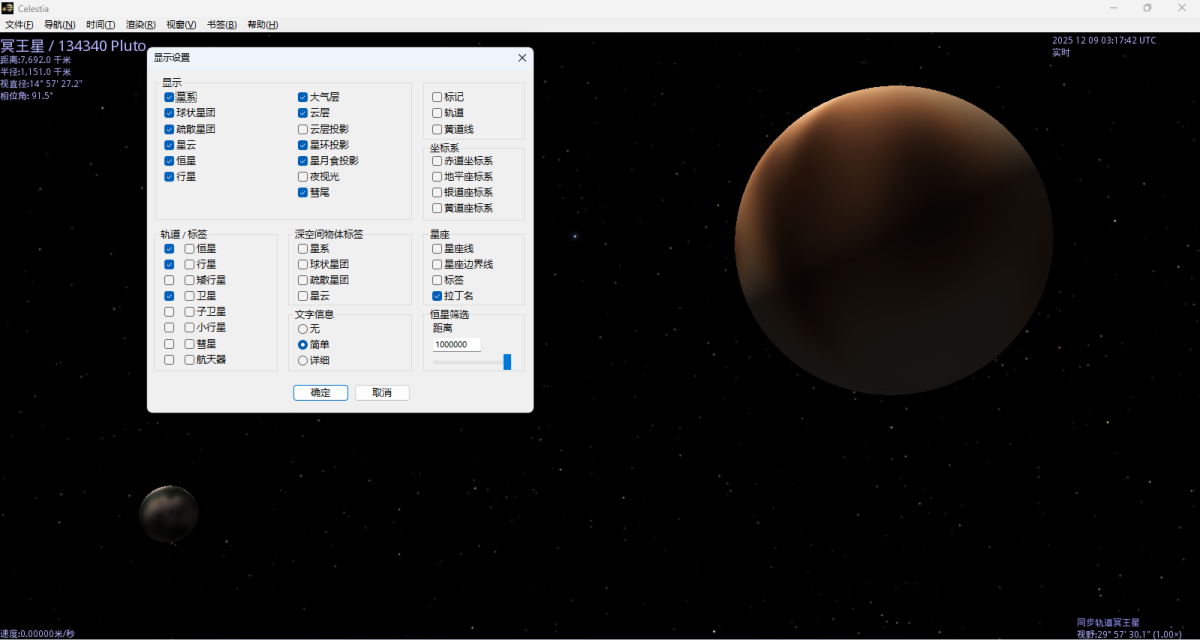Viewport: 1200px width, 640px height.
Task: Select the 无 text info option
Action: point(303,329)
